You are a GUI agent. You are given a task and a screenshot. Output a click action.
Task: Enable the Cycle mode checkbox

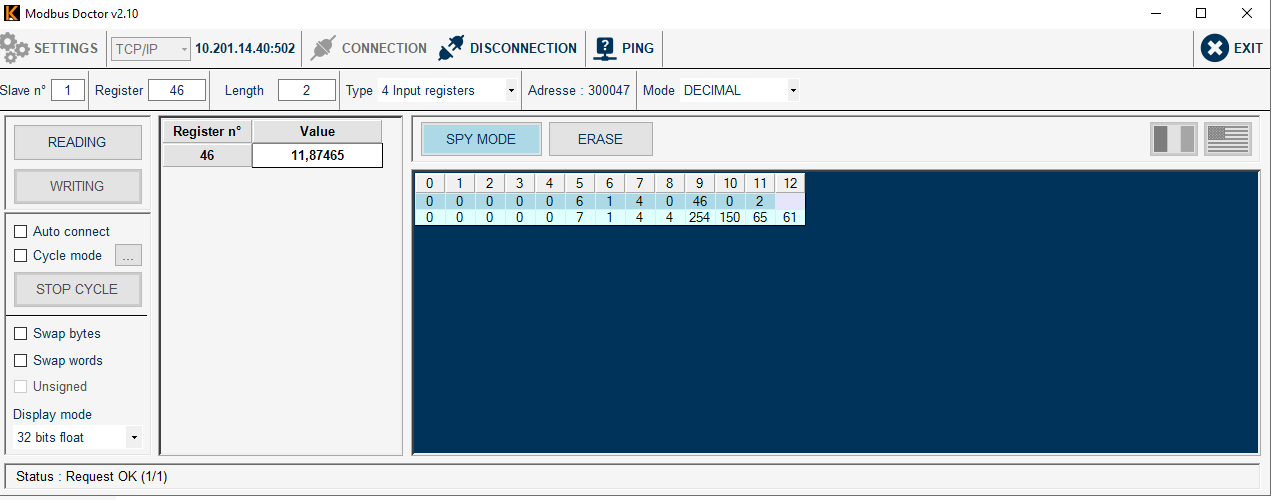(20, 255)
